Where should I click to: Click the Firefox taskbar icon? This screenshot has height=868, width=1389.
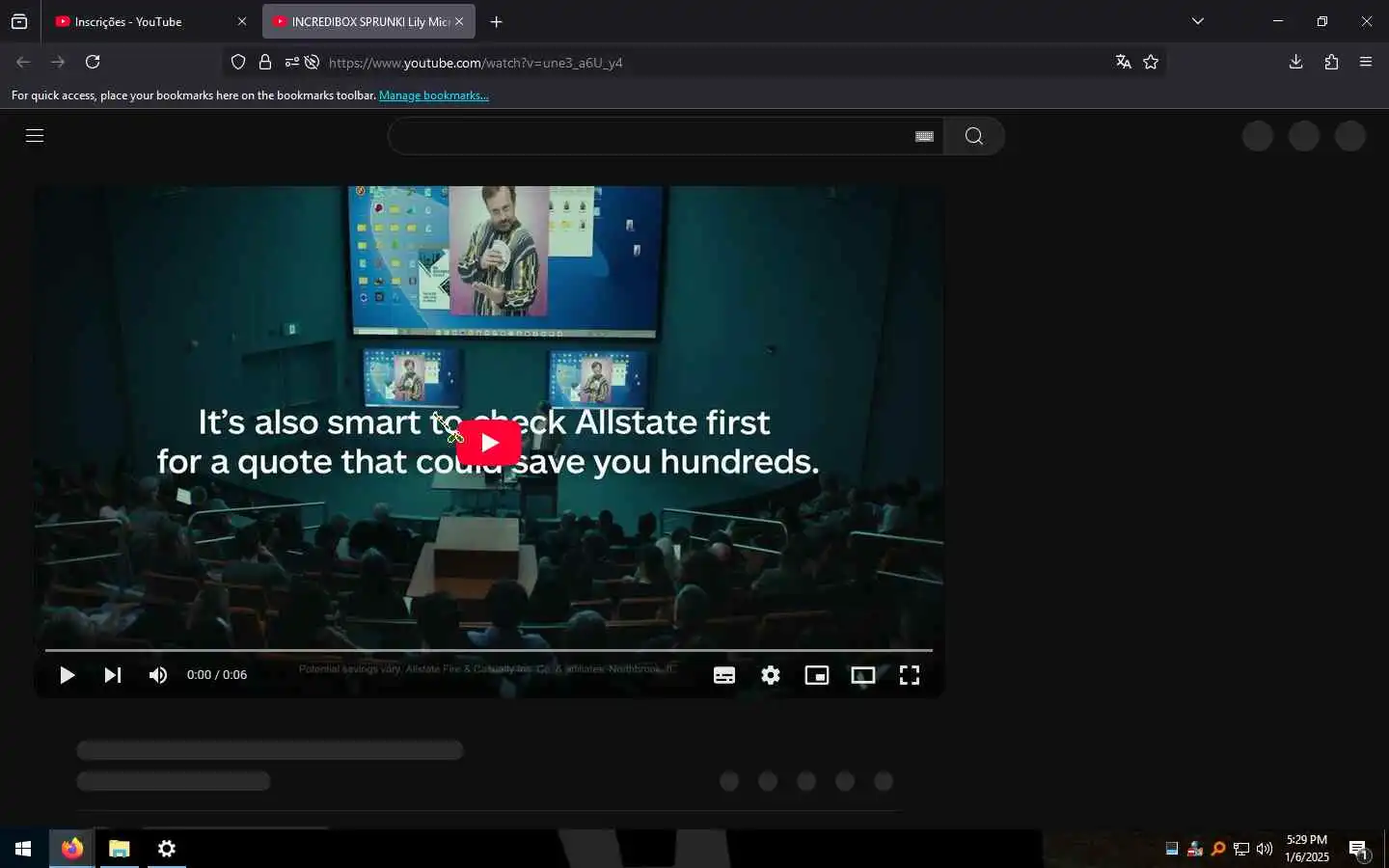point(72,849)
